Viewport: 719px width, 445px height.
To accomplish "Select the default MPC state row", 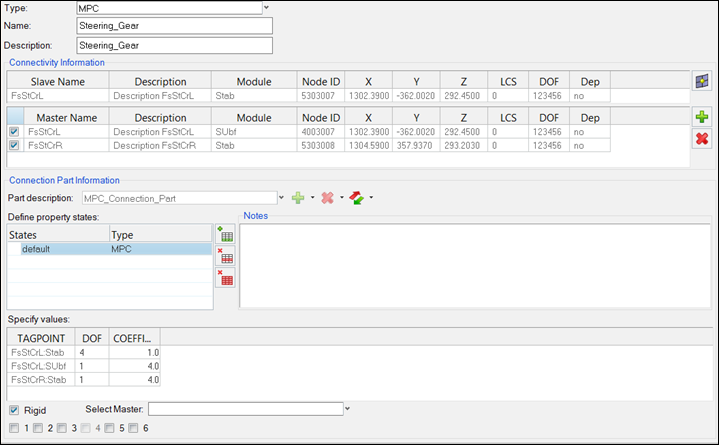I will (110, 248).
